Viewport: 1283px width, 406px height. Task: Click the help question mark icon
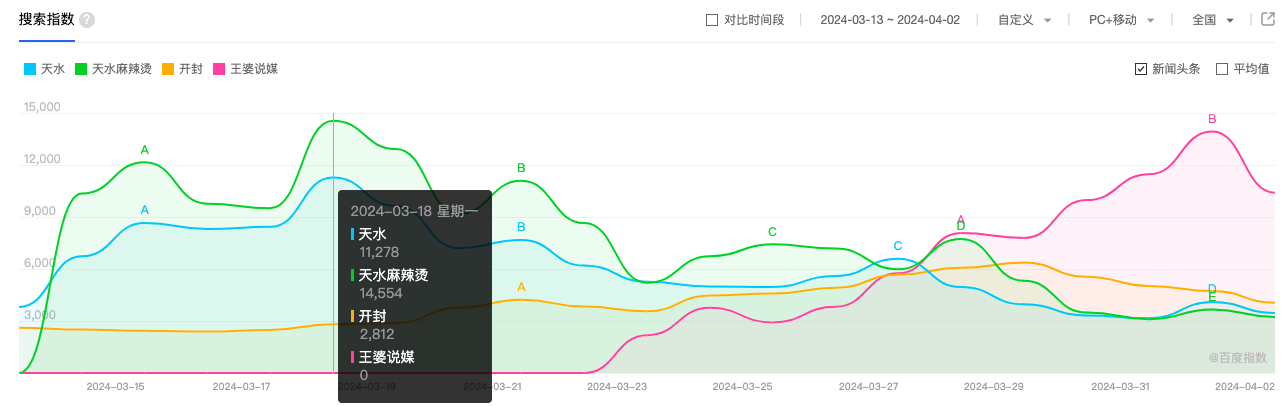(x=87, y=20)
